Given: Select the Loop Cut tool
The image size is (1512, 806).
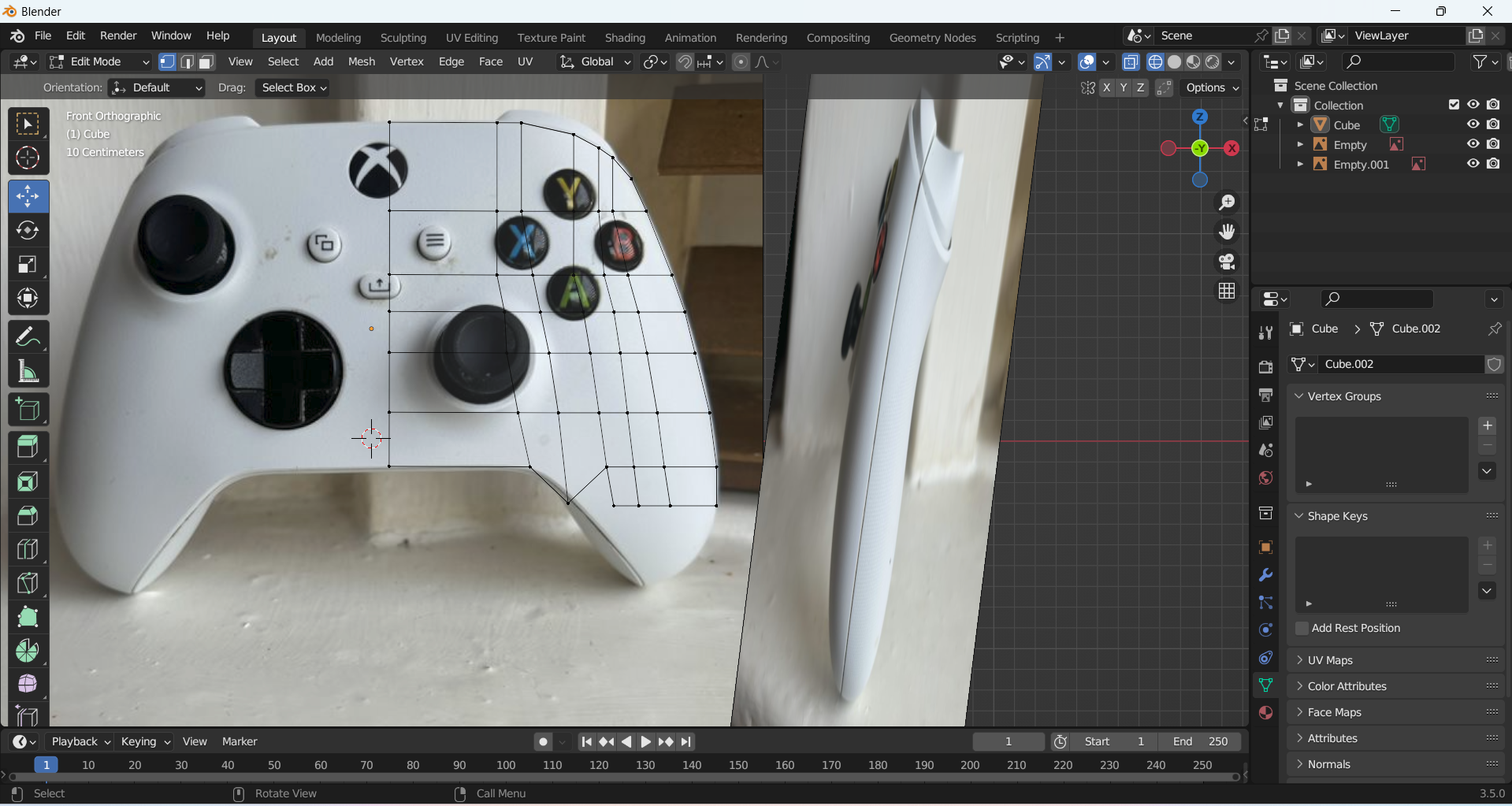Looking at the screenshot, I should click(x=28, y=549).
